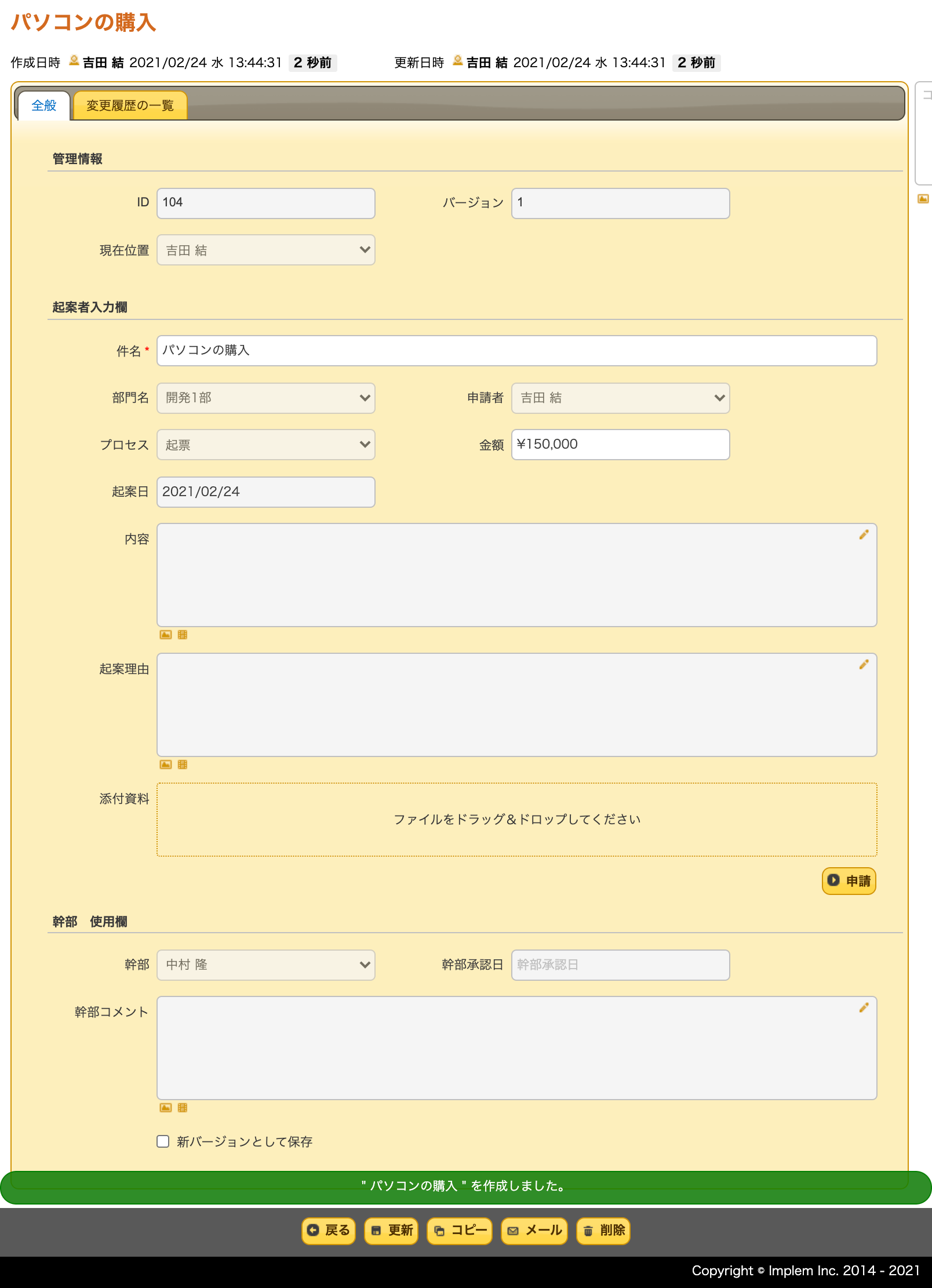Open プロセス dropdown showing 起票
Image resolution: width=932 pixels, height=1288 pixels.
(x=266, y=445)
